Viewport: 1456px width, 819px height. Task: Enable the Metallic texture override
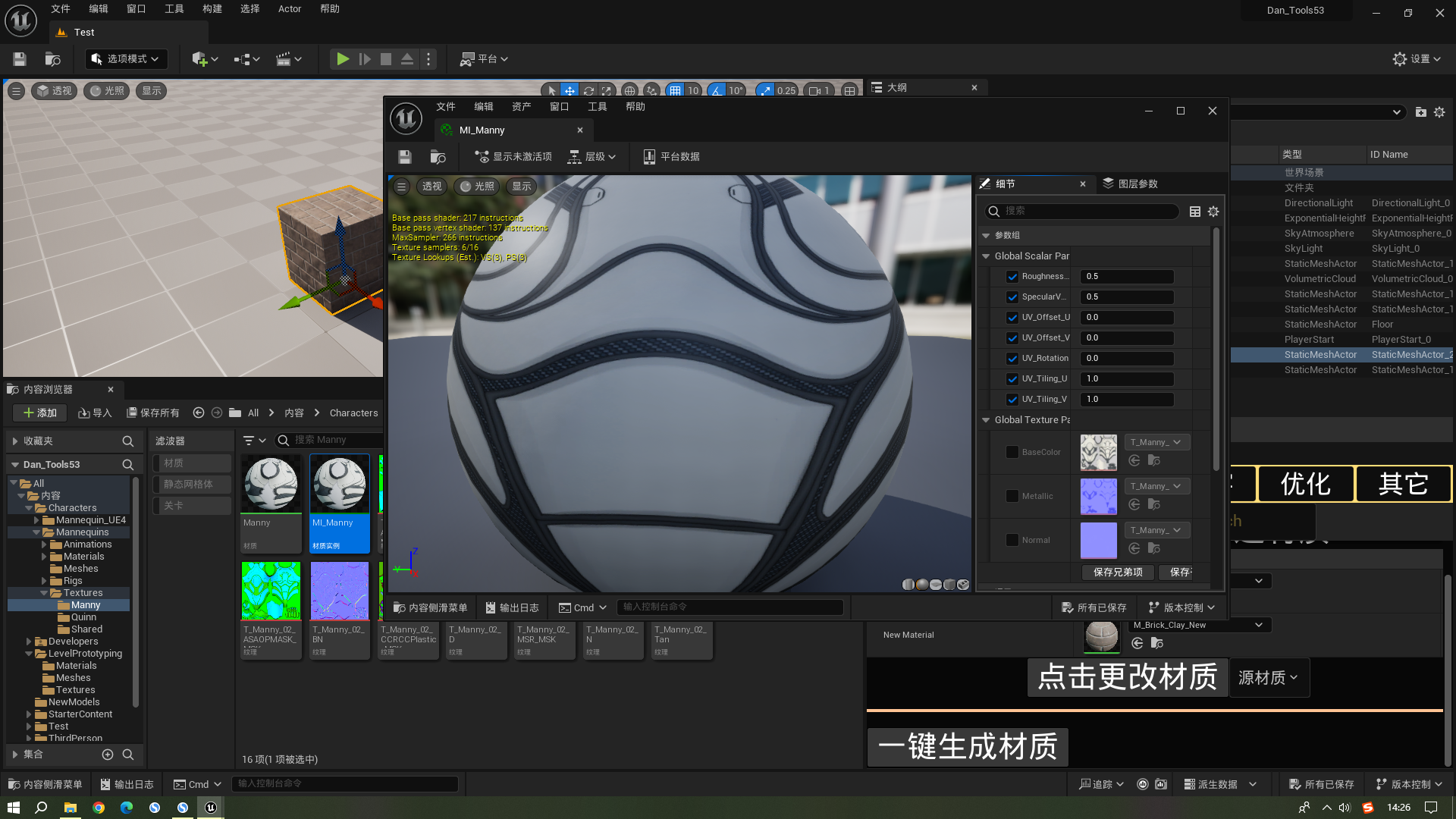(1012, 497)
